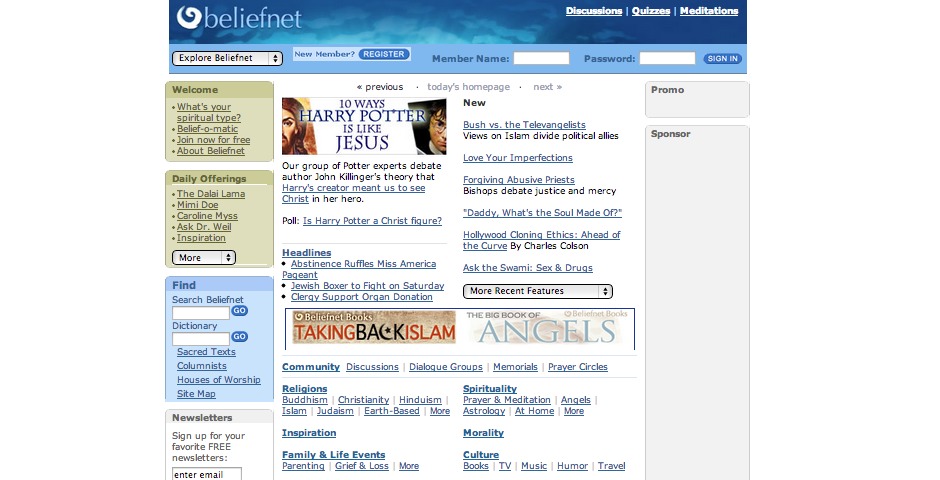Open Sacred Texts
The width and height of the screenshot is (940, 480).
point(206,352)
